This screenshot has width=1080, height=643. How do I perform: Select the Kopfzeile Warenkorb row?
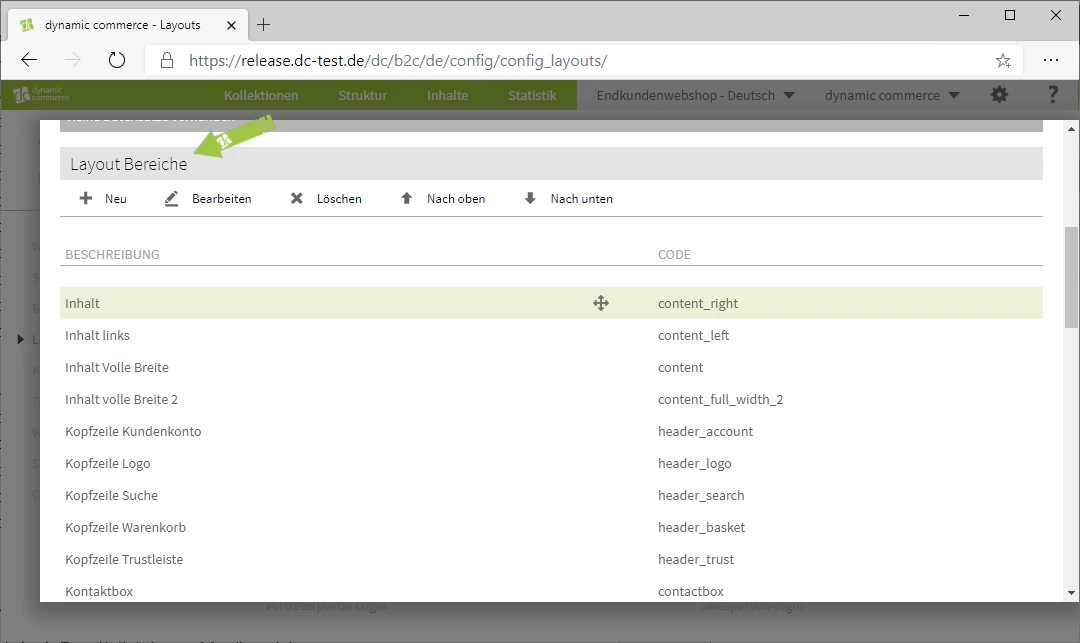[x=551, y=527]
